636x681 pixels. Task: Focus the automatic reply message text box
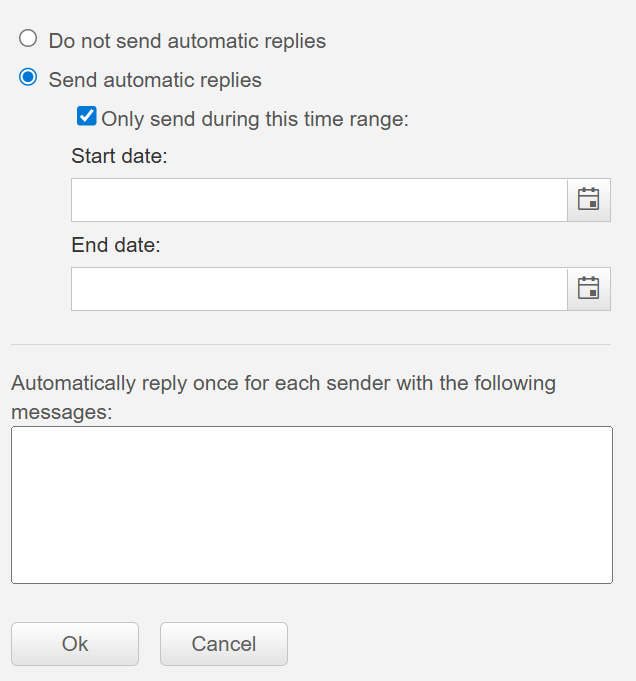[x=311, y=504]
